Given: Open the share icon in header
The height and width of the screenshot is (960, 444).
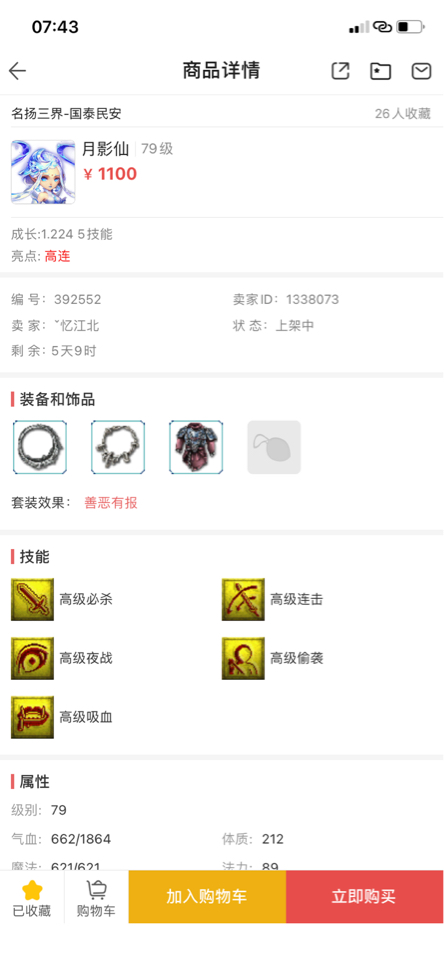Looking at the screenshot, I should (x=341, y=71).
